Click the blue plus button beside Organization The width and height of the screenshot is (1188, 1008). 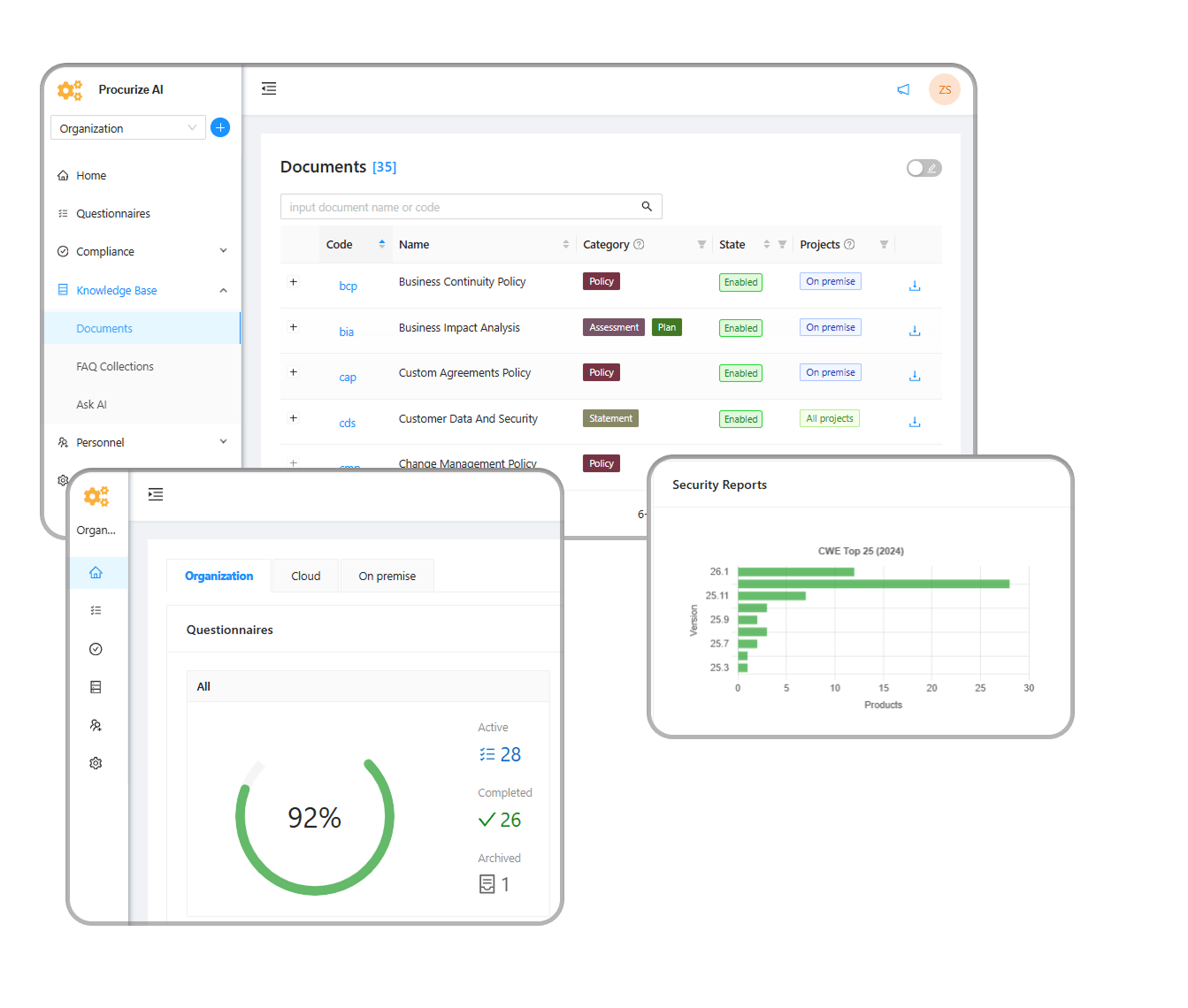(x=219, y=127)
